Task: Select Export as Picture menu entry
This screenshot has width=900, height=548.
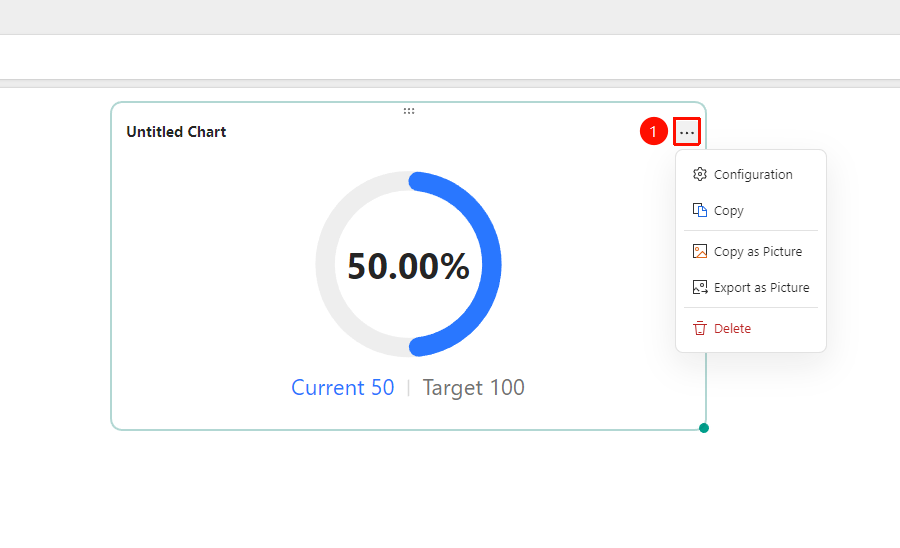Action: click(751, 287)
